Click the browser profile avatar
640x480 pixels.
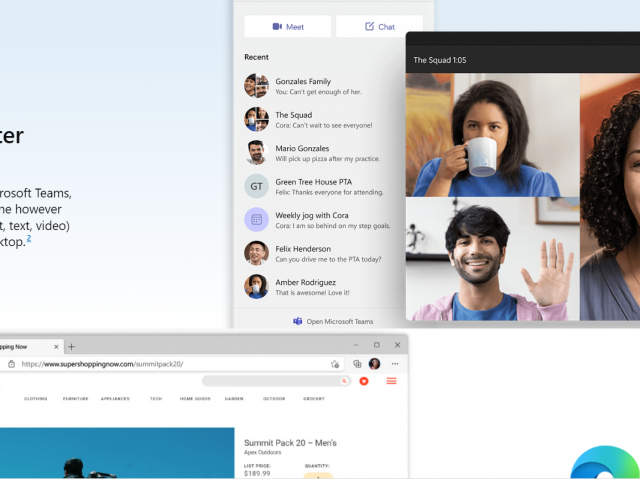click(375, 364)
